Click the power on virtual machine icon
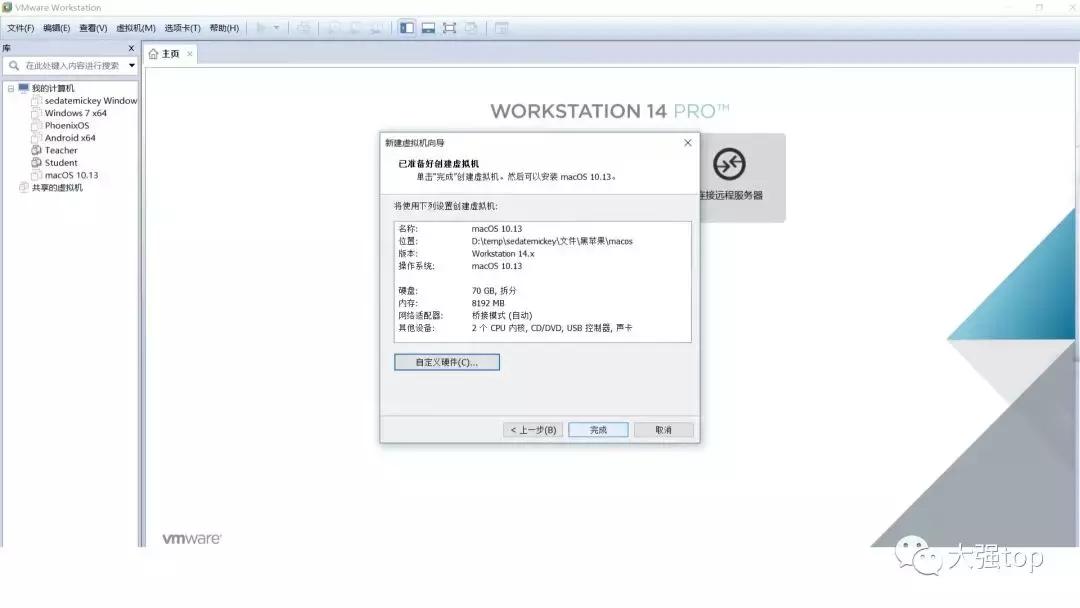Image resolution: width=1080 pixels, height=608 pixels. point(259,28)
